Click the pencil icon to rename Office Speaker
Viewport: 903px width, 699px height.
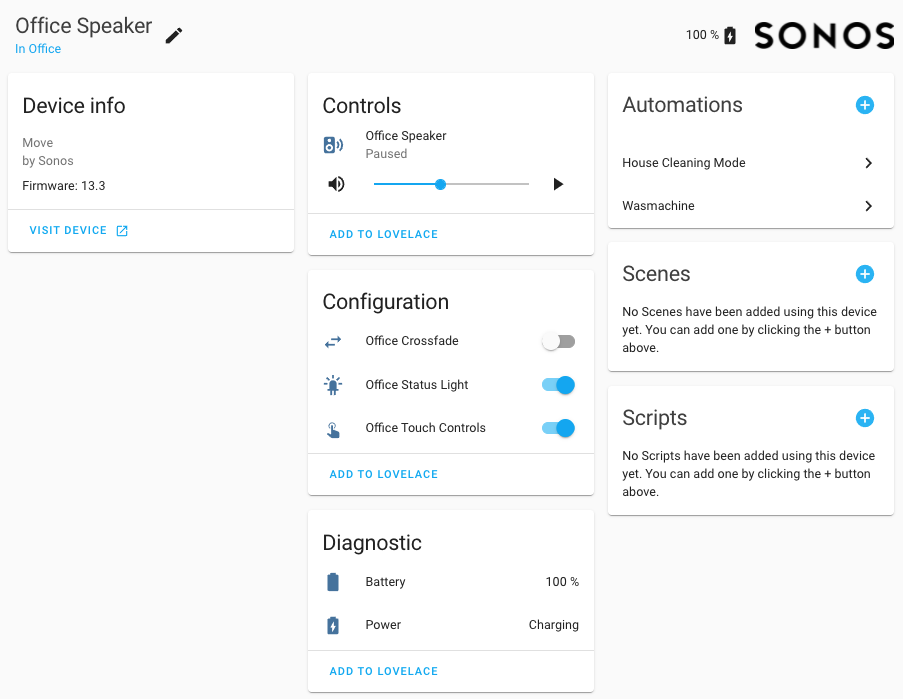[x=172, y=35]
